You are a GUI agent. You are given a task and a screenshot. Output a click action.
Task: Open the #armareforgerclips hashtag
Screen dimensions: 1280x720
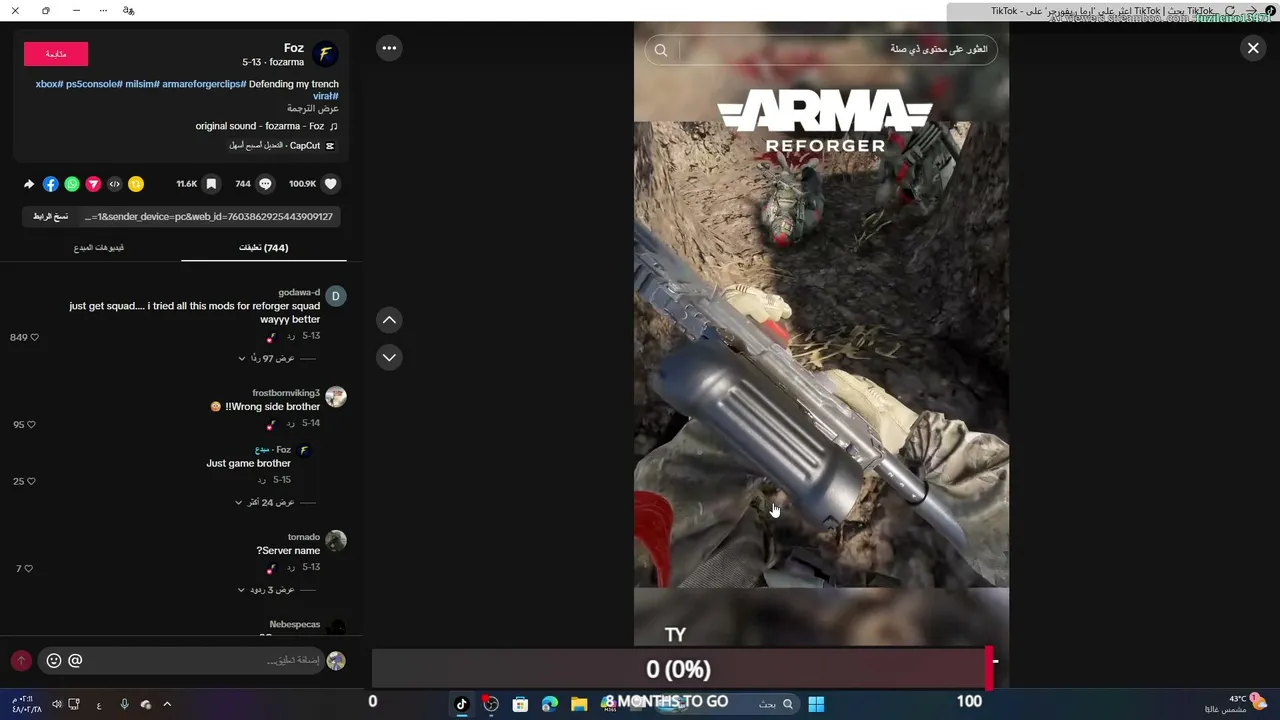pyautogui.click(x=204, y=84)
